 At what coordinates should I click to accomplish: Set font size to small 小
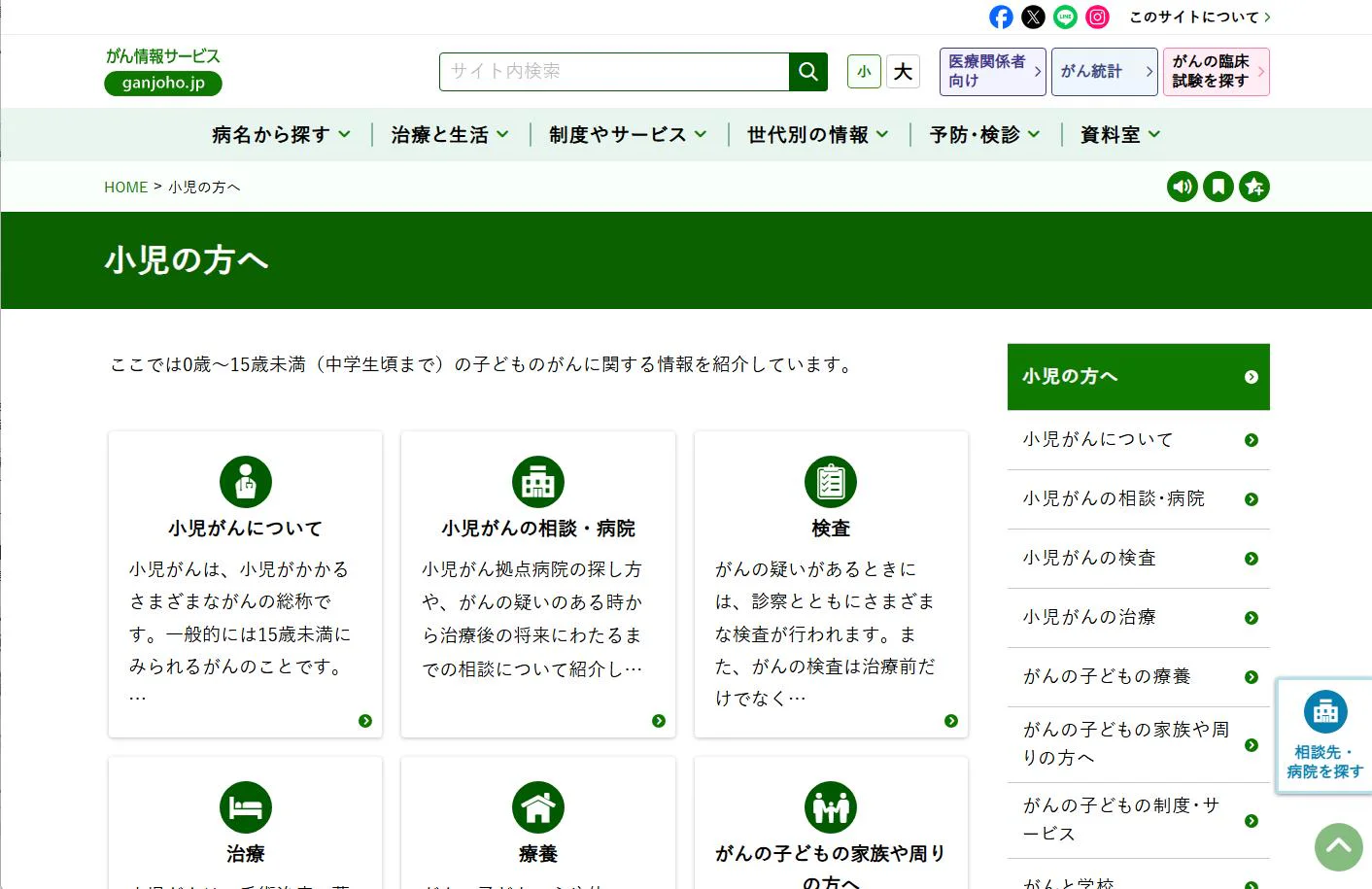pyautogui.click(x=864, y=72)
